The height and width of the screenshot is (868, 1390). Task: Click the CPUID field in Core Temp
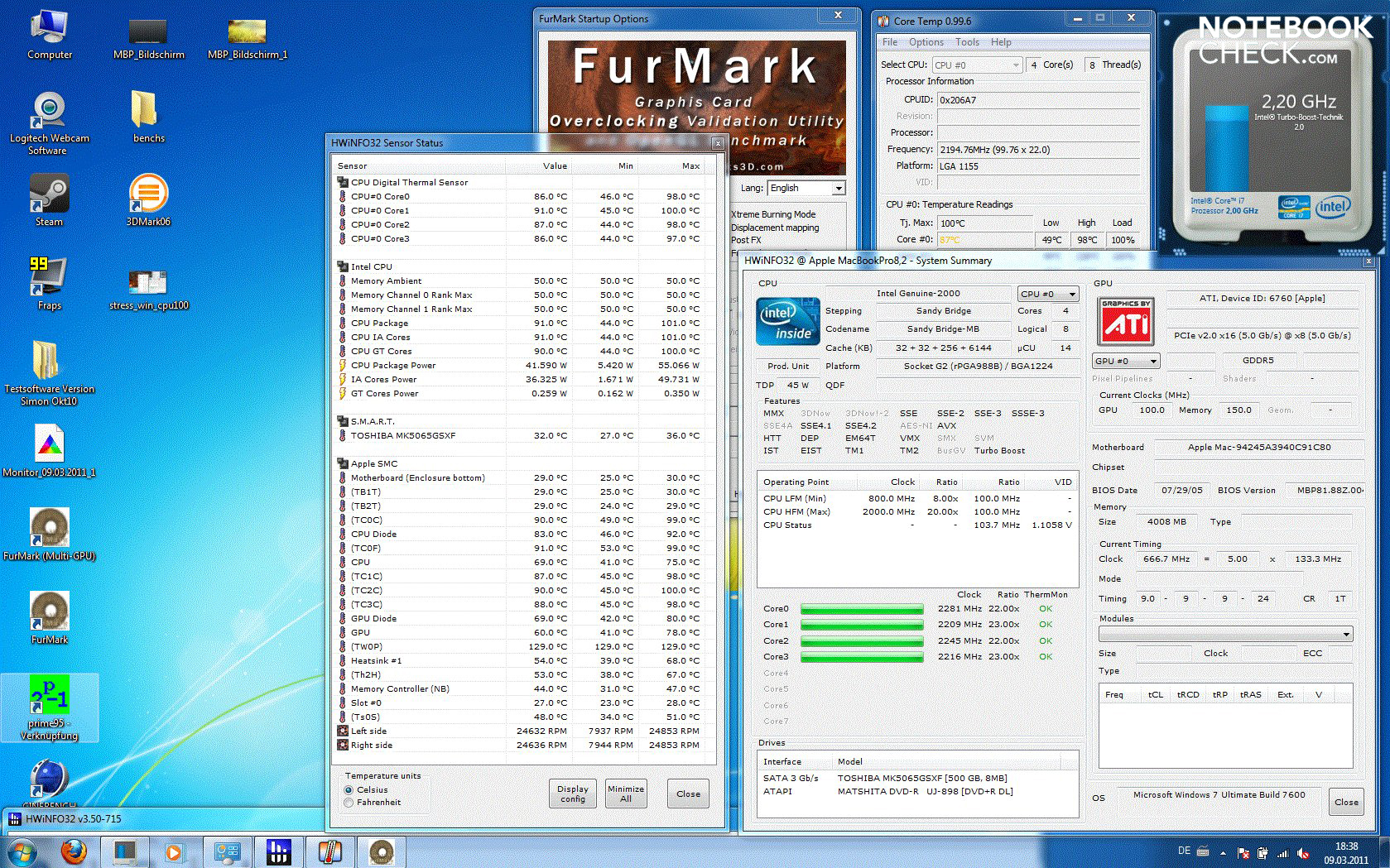pos(1039,100)
